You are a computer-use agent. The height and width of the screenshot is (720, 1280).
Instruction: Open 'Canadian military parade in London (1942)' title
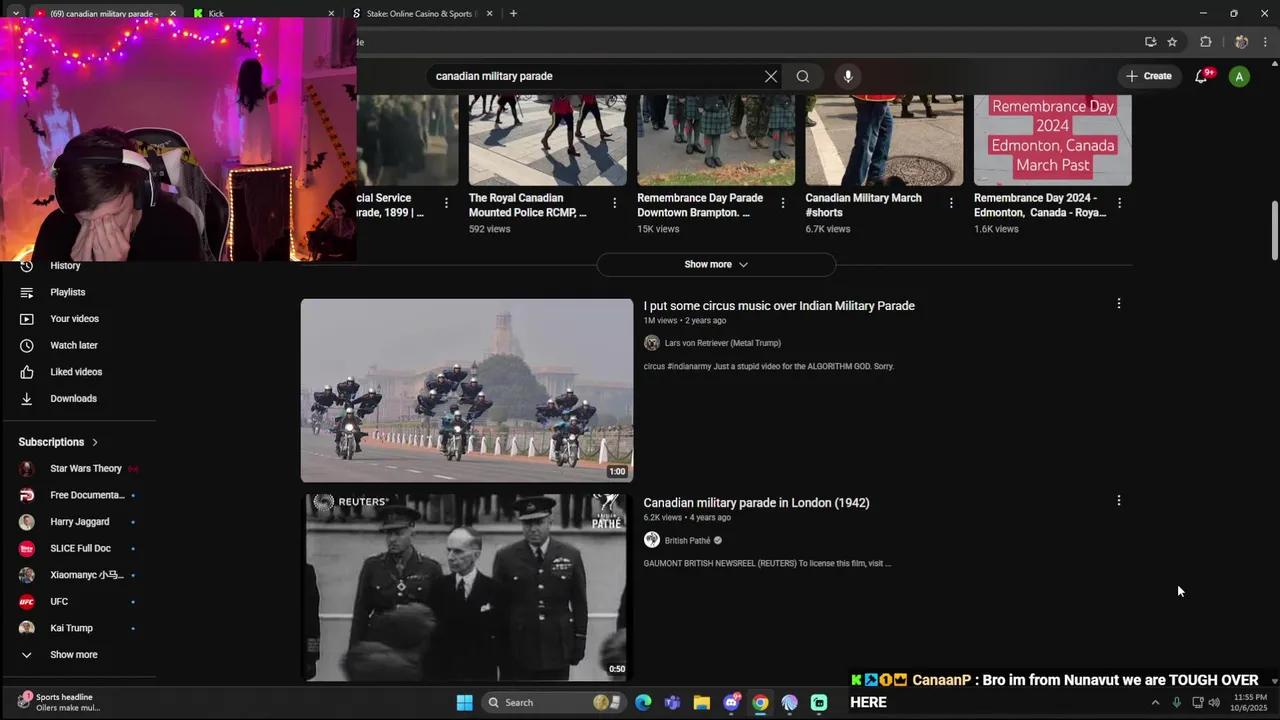click(x=756, y=503)
